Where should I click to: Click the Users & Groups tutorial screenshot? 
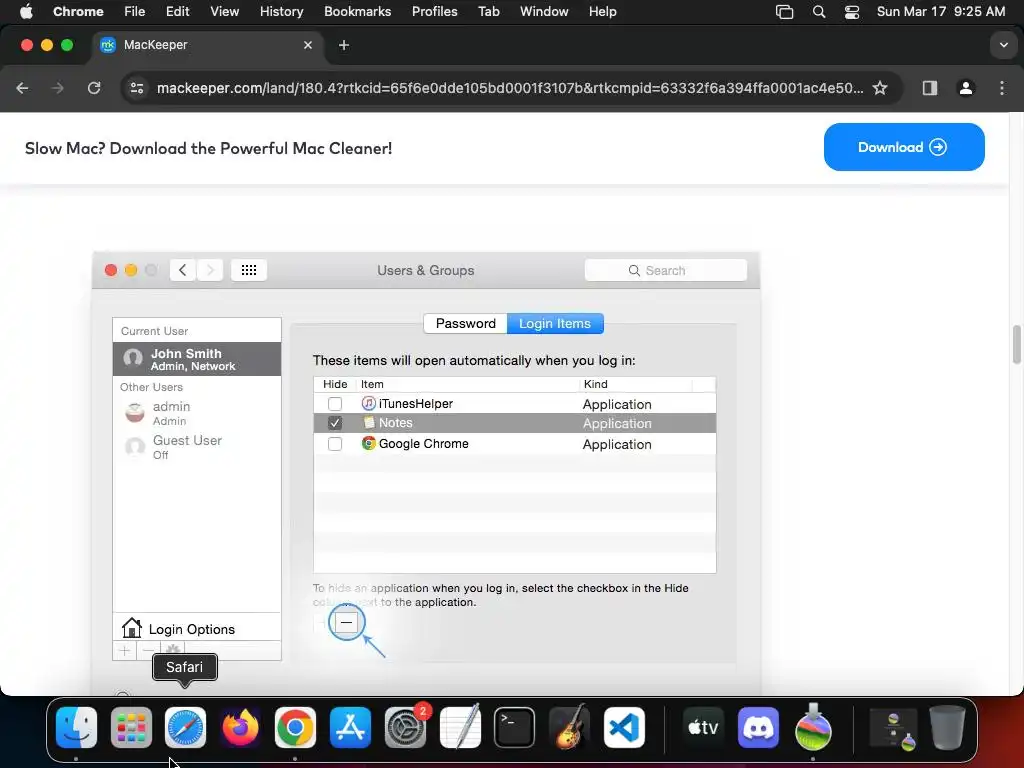tap(426, 473)
